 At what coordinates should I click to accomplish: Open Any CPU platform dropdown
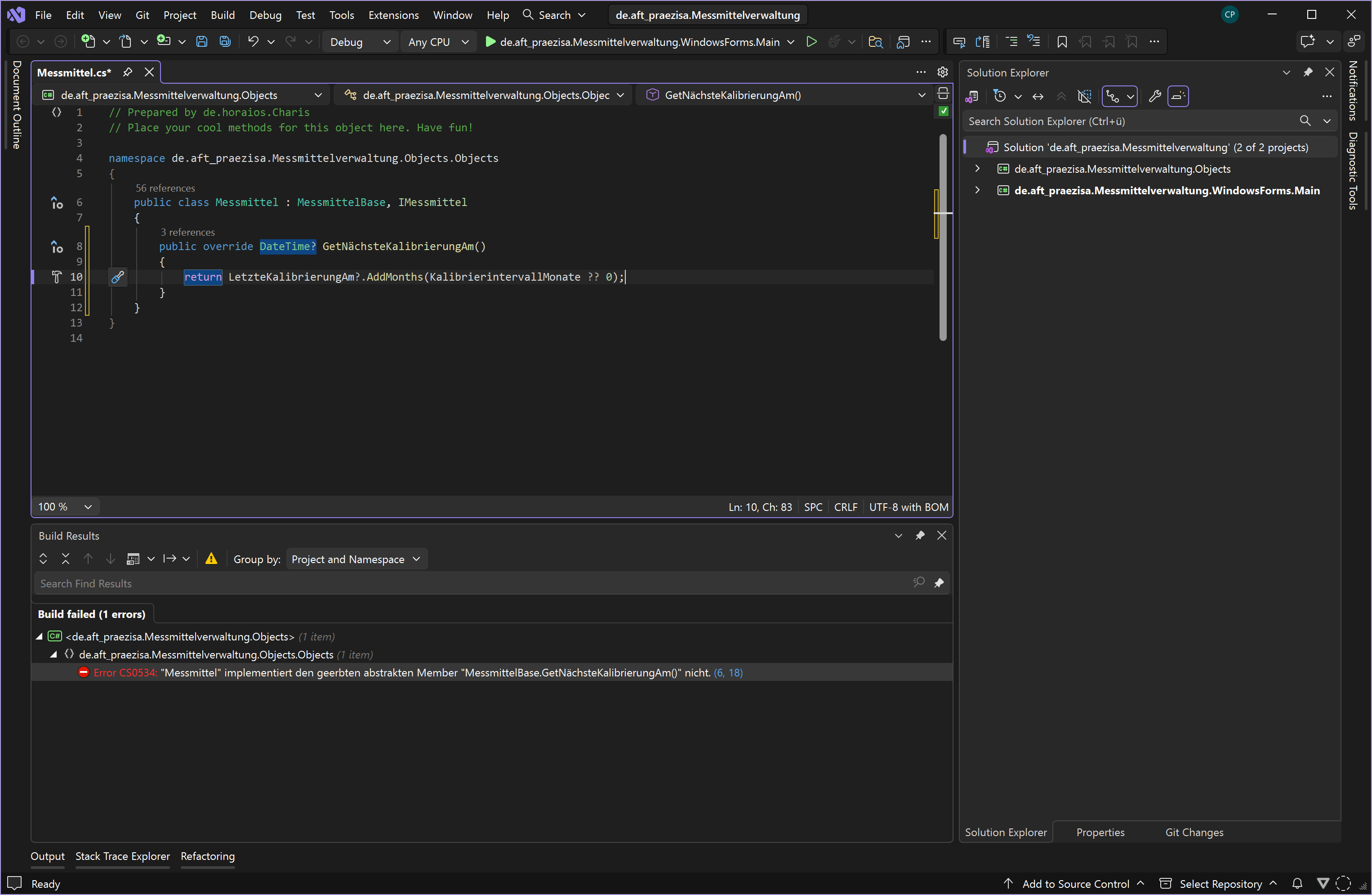coord(438,41)
